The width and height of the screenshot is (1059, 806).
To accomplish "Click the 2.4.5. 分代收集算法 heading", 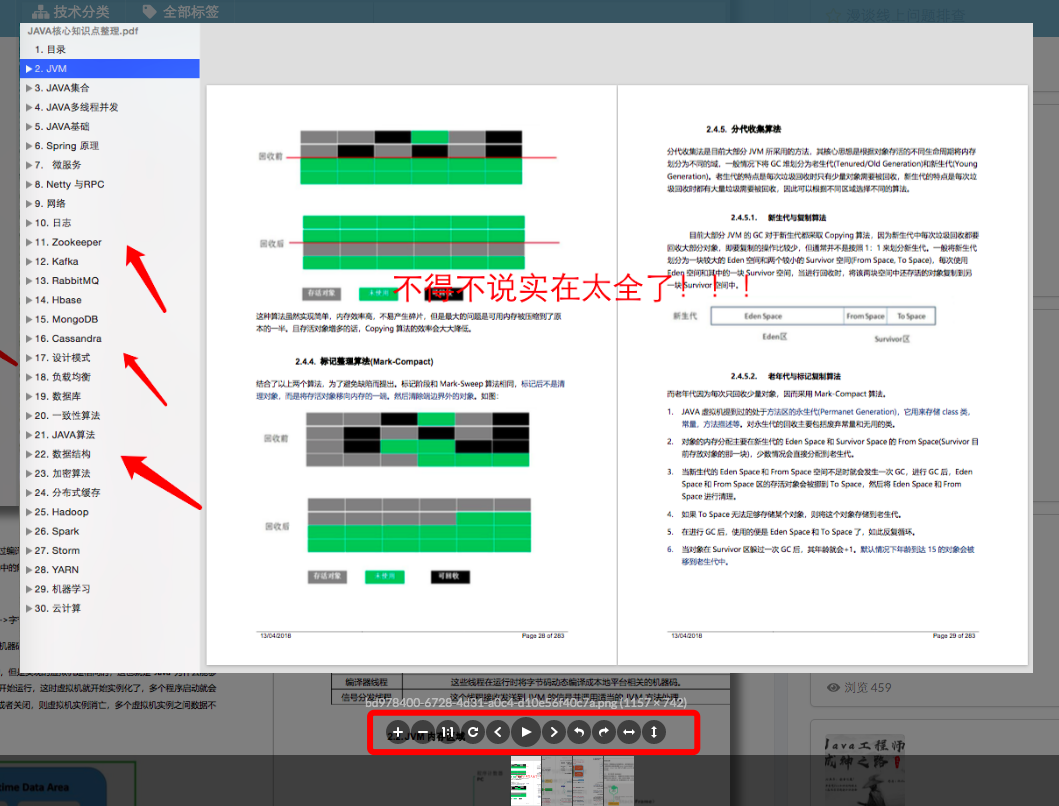I will pyautogui.click(x=744, y=129).
